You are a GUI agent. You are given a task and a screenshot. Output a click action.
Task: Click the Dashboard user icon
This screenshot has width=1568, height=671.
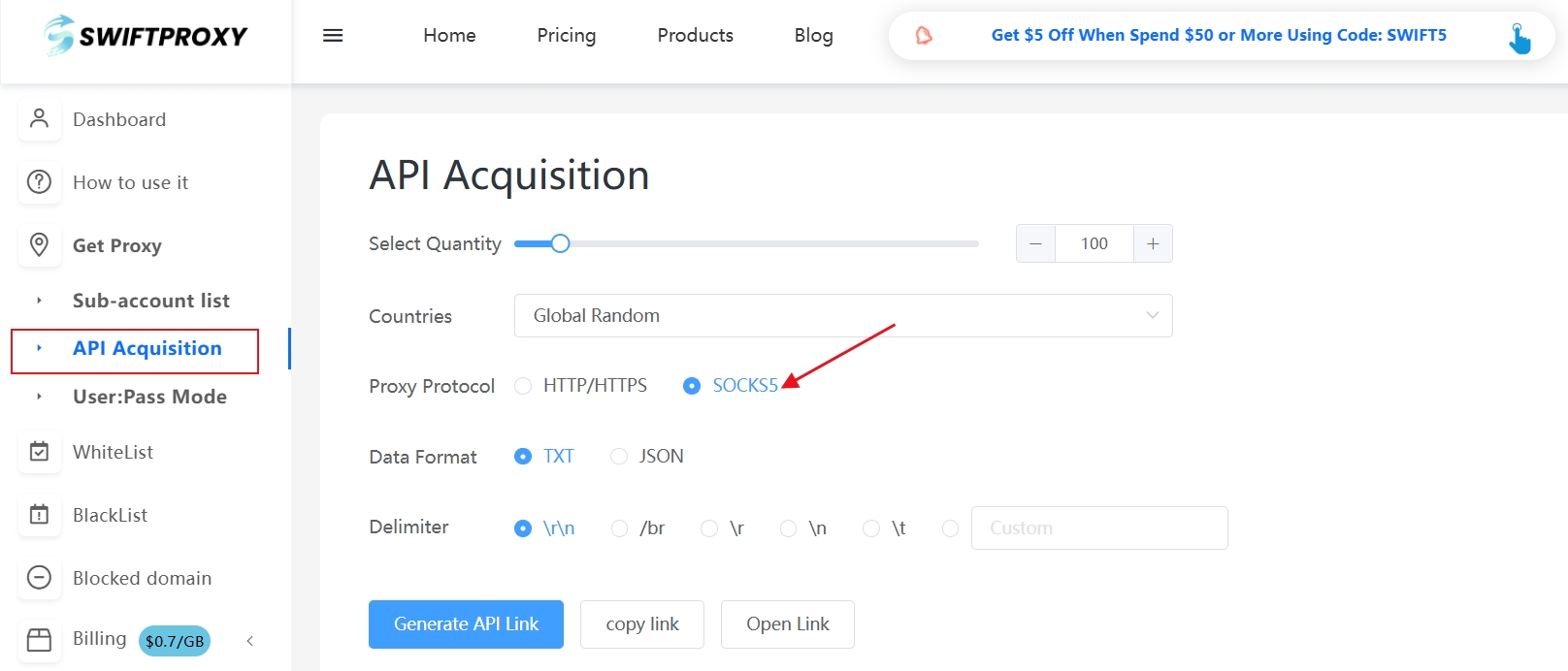point(39,119)
